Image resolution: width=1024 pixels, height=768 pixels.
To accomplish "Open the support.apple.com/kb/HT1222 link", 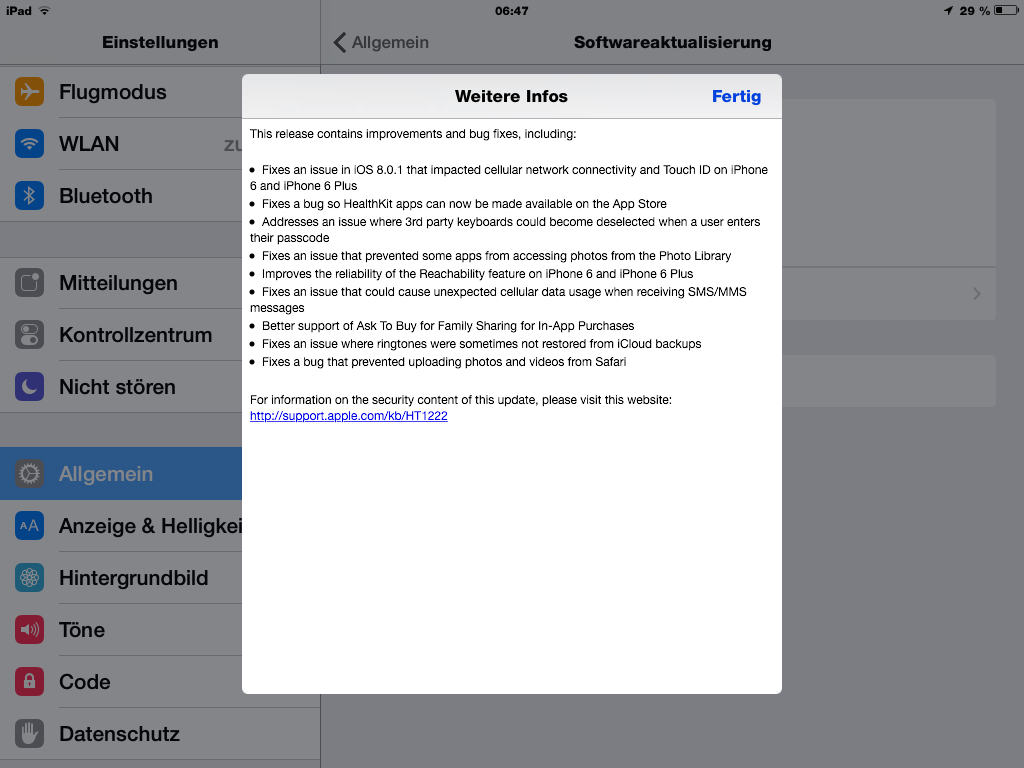I will point(349,416).
